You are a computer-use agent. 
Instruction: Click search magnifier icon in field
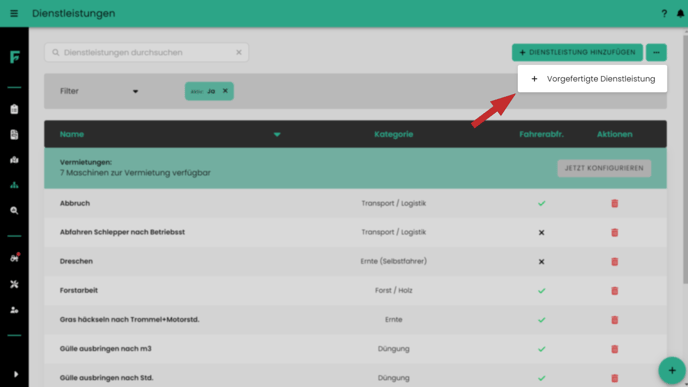[x=56, y=52]
